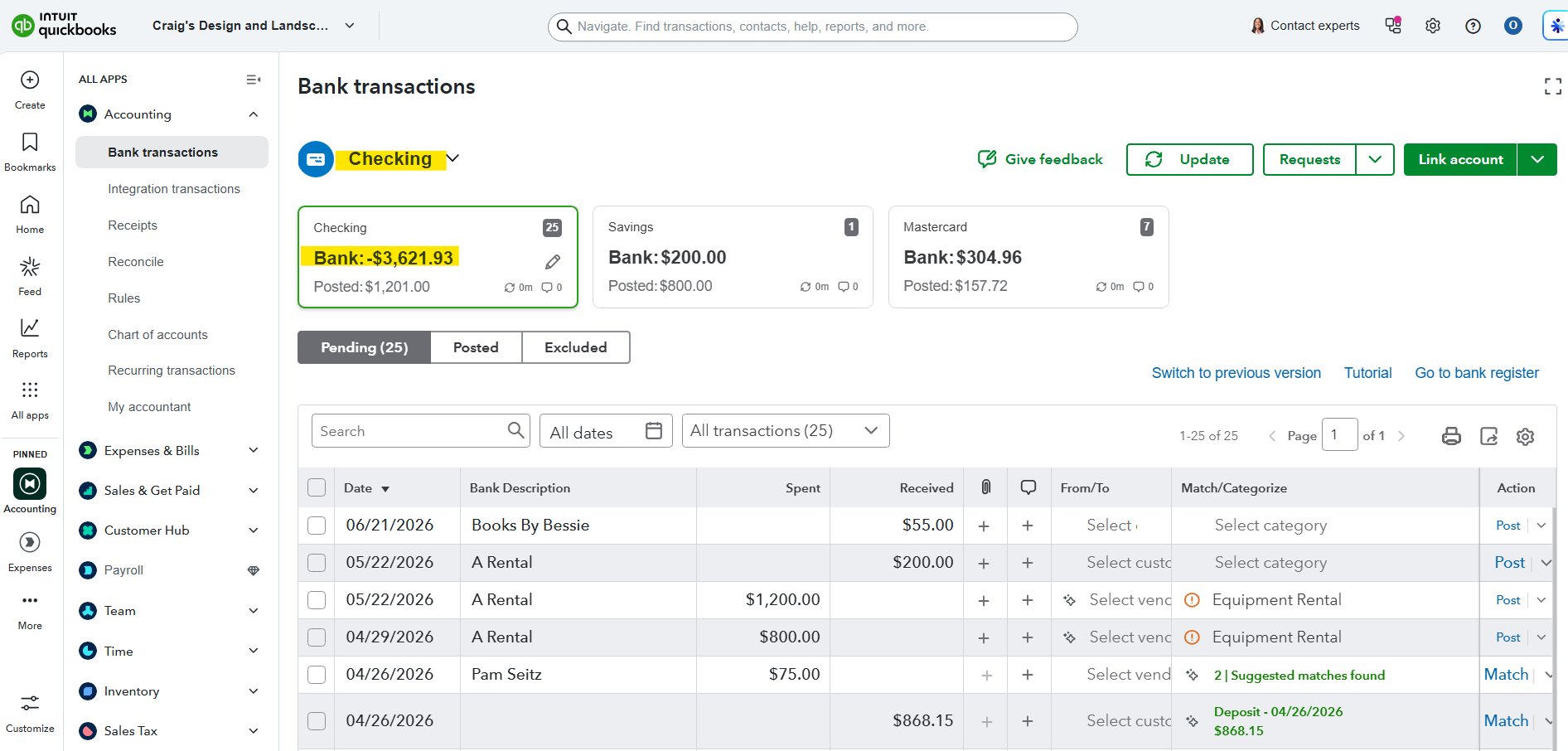Collapse the Accounting menu section
This screenshot has height=751, width=1568.
coord(254,114)
